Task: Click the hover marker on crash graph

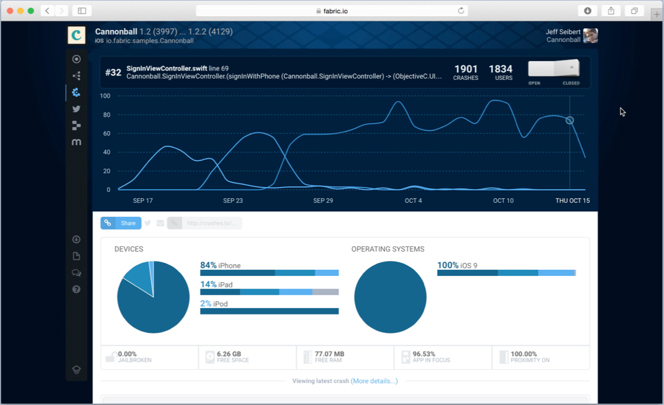Action: pos(570,120)
